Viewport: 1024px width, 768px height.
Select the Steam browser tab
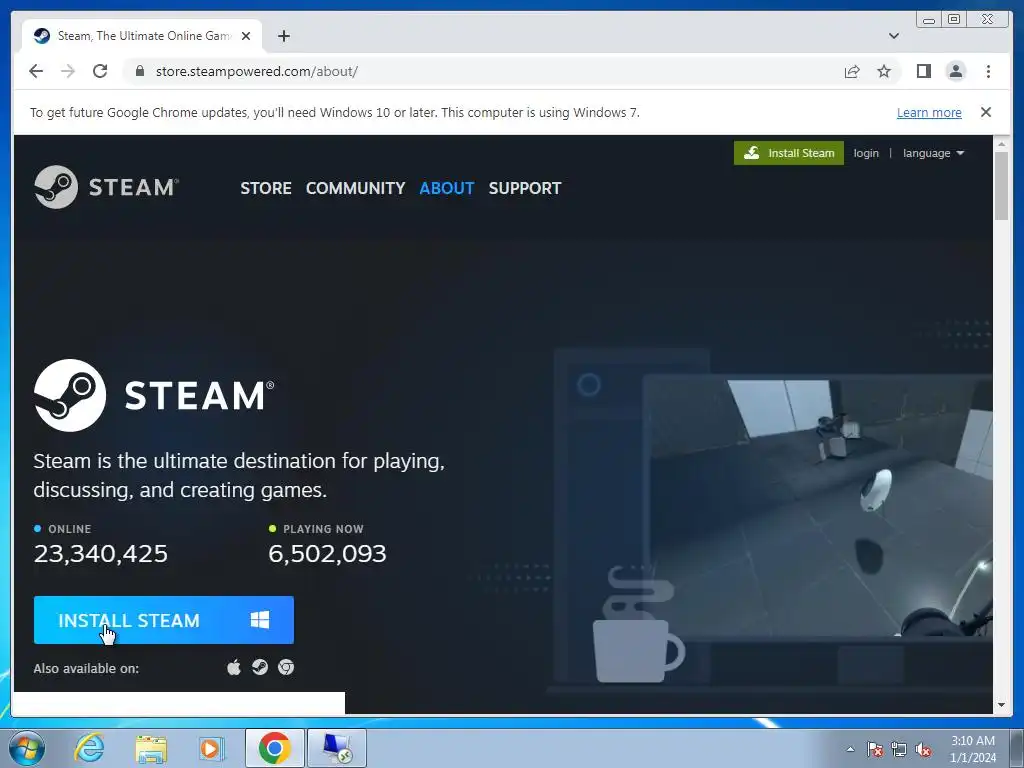tap(142, 36)
